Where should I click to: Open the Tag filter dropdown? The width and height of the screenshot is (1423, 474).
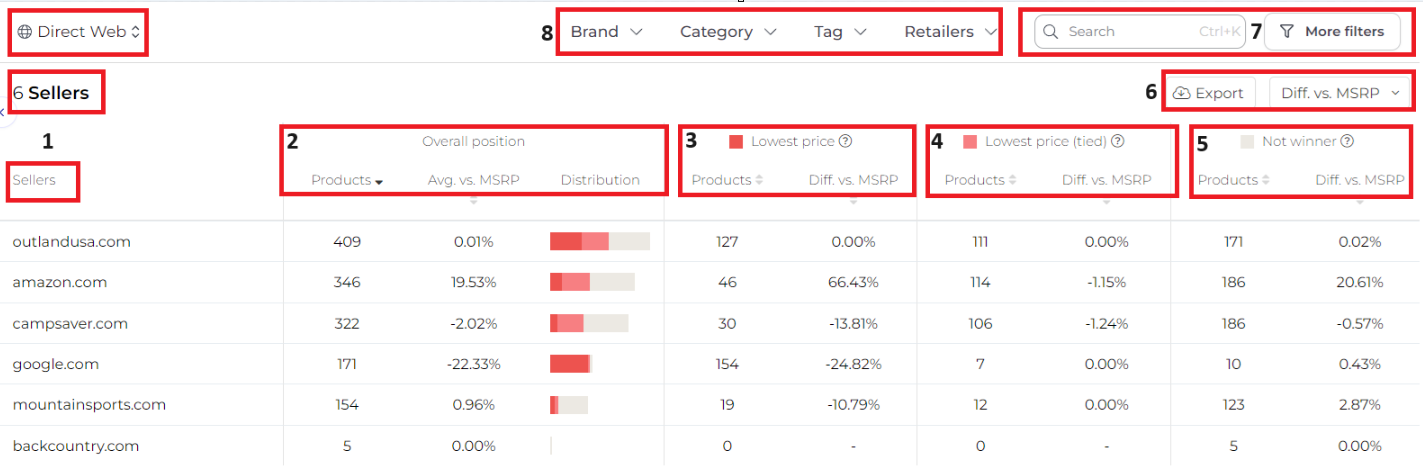[840, 32]
